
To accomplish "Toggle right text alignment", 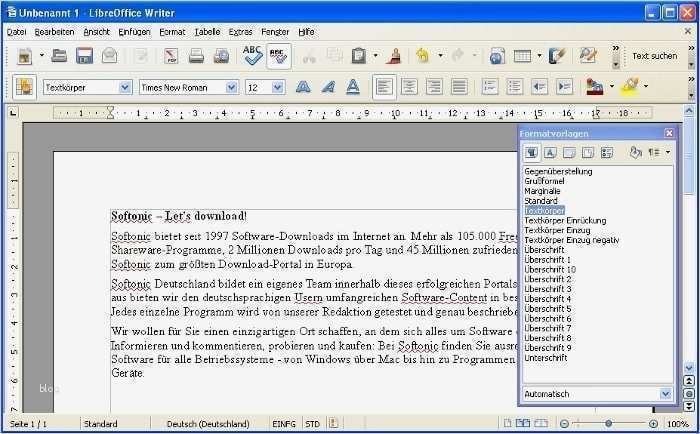I will (x=434, y=87).
